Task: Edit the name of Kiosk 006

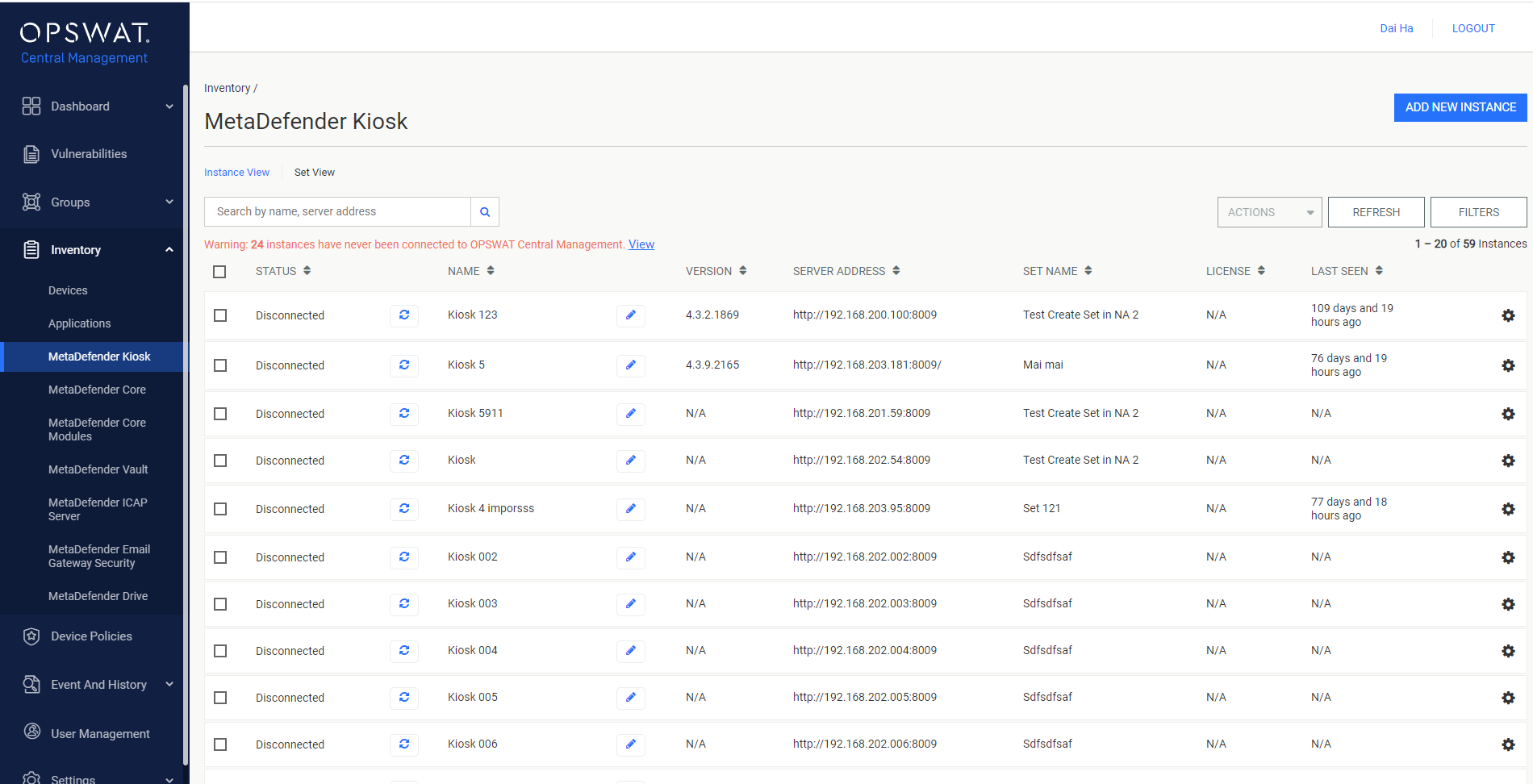Action: pyautogui.click(x=631, y=744)
